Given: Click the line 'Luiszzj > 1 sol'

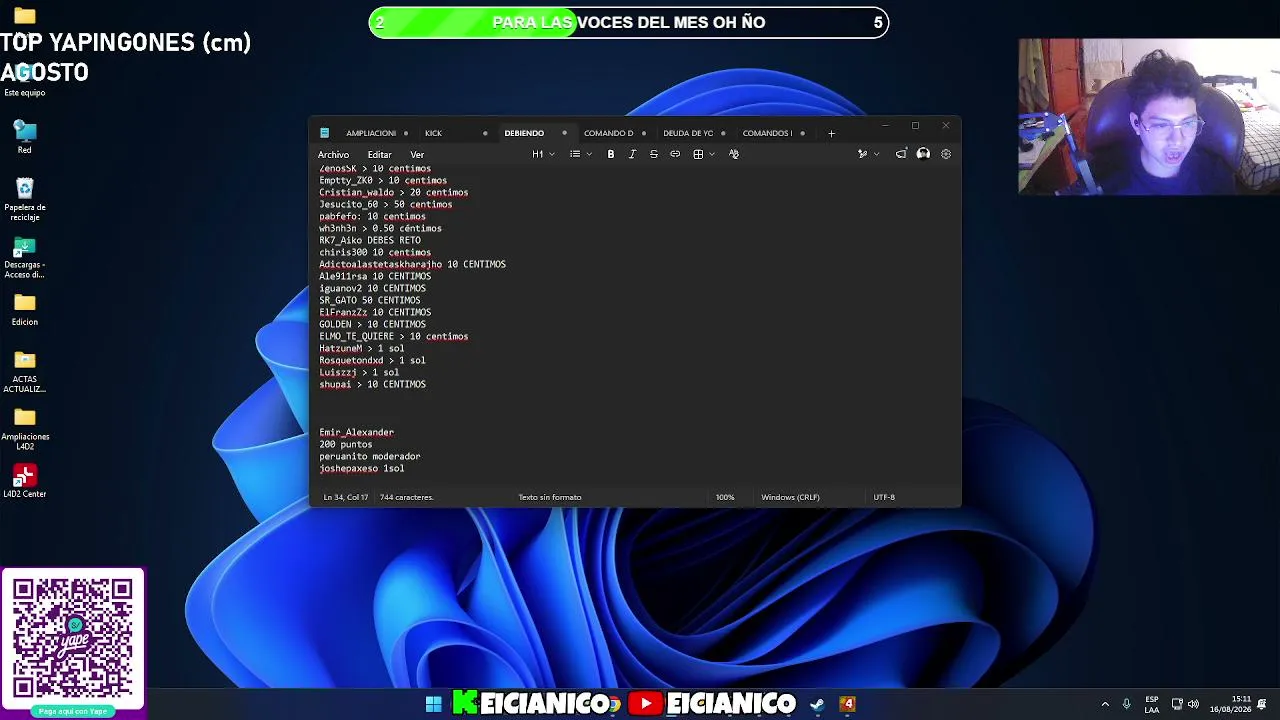Looking at the screenshot, I should 359,372.
